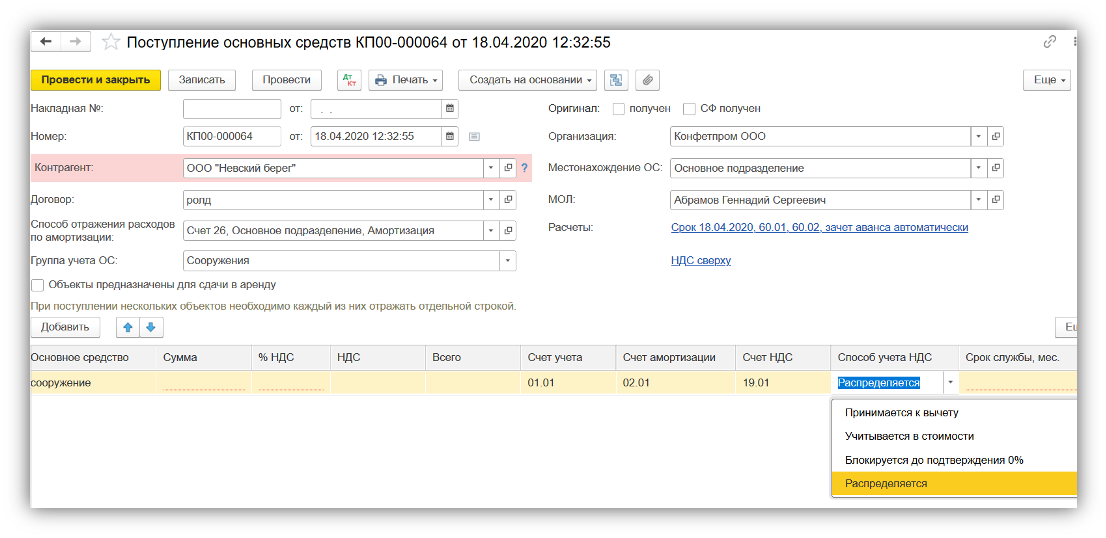
Task: Open attached files paperclip icon
Action: coord(647,80)
